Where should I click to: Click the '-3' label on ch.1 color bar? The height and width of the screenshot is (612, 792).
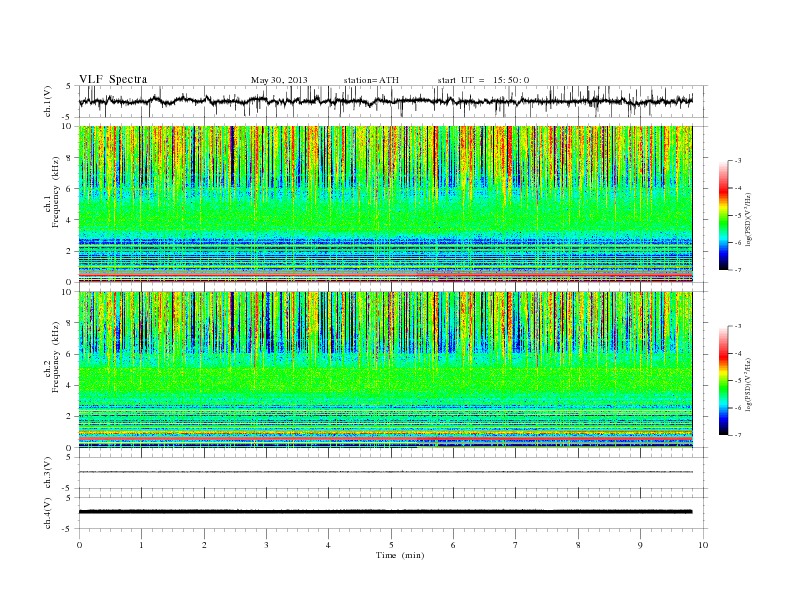(x=738, y=161)
